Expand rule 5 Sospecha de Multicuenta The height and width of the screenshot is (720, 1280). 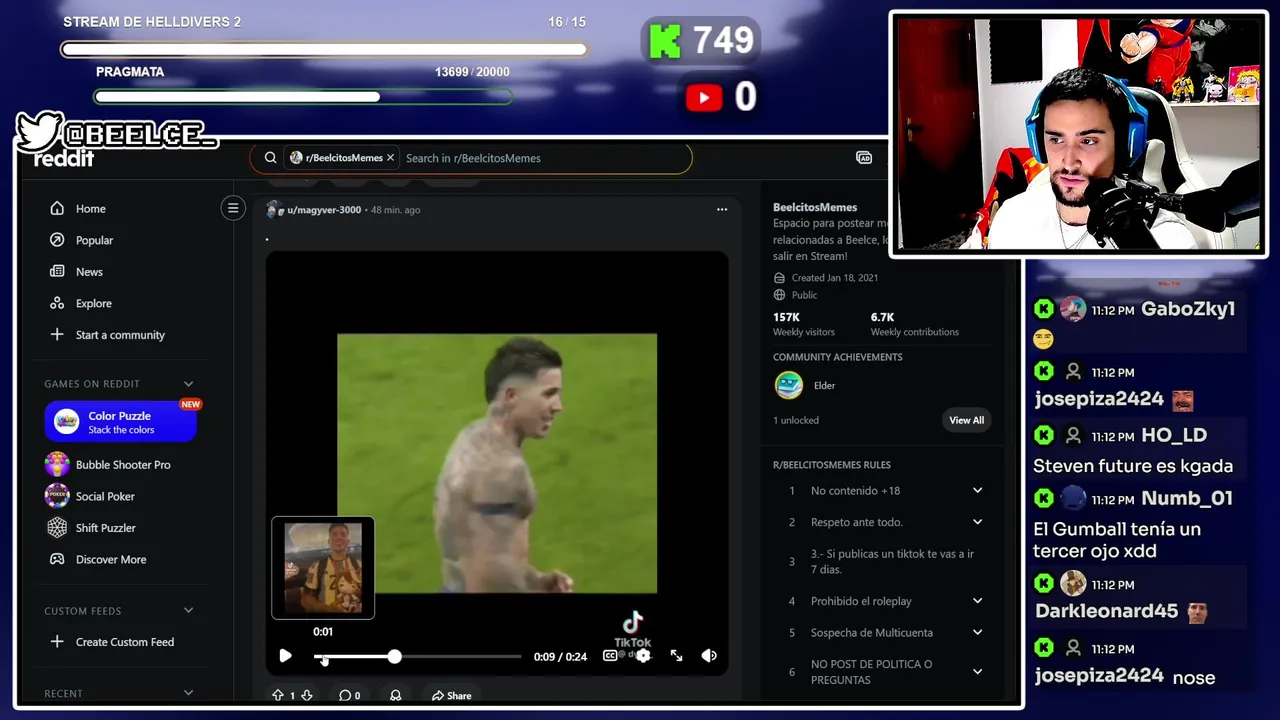977,633
